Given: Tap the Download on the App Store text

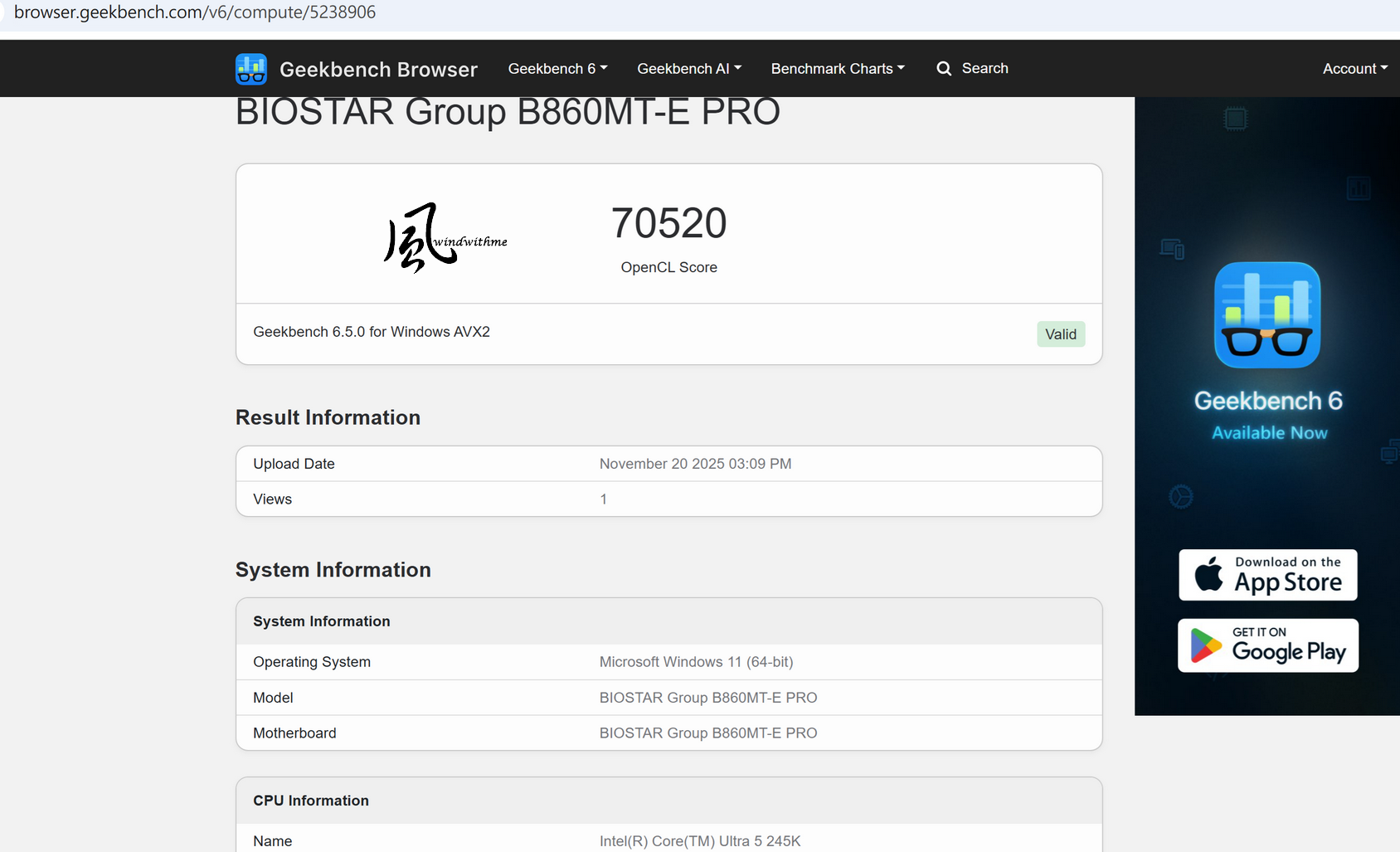Looking at the screenshot, I should click(x=1287, y=574).
